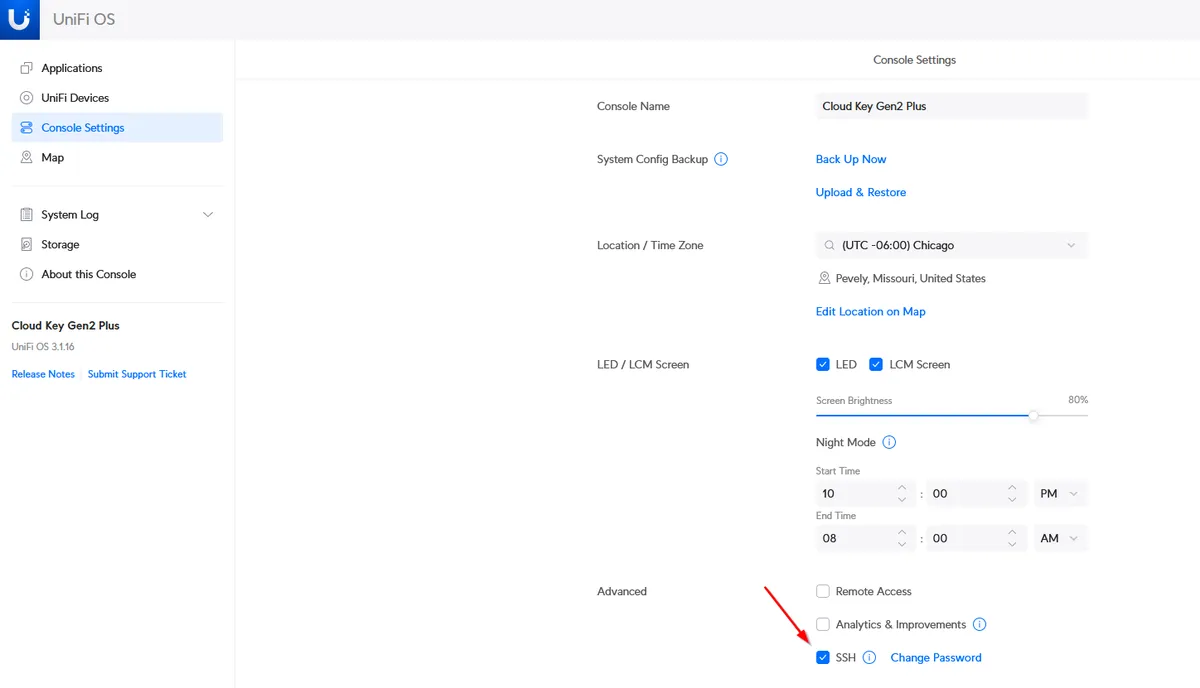Image resolution: width=1200 pixels, height=688 pixels.
Task: Enable the Remote Access checkbox
Action: pos(823,591)
